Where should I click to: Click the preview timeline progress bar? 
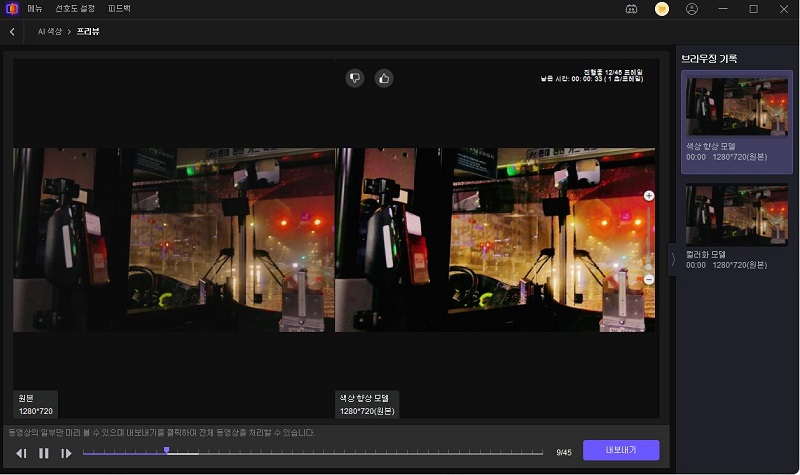click(x=312, y=453)
